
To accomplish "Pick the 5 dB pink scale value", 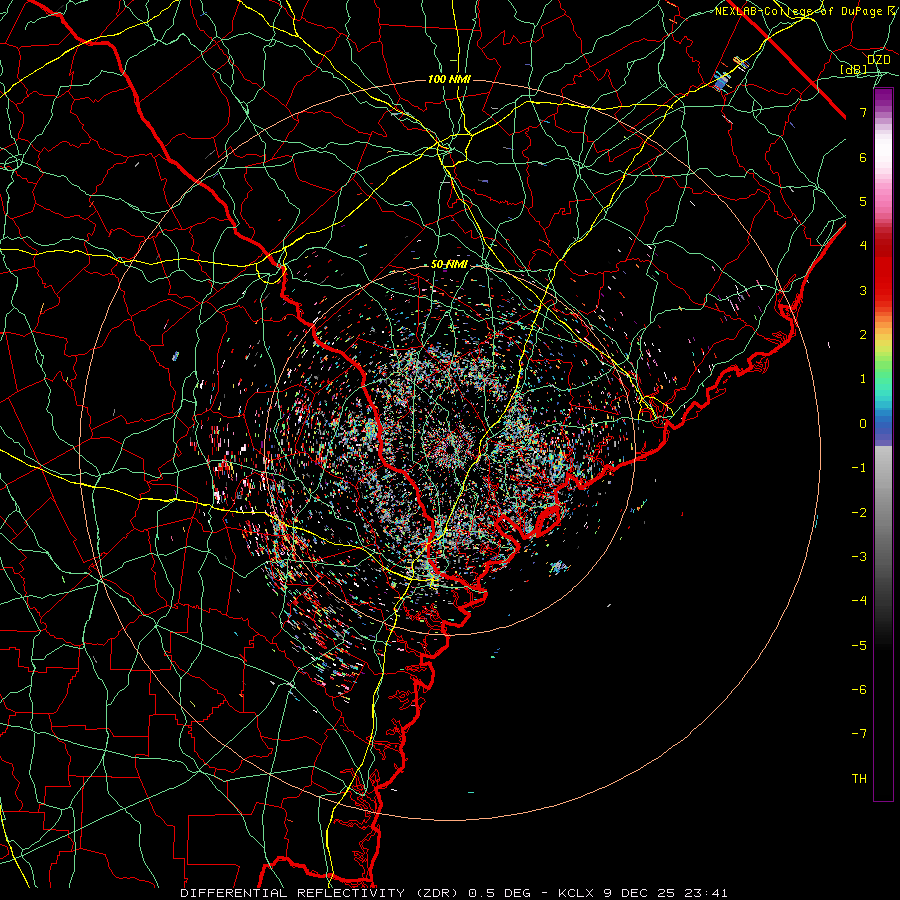I will [x=863, y=201].
